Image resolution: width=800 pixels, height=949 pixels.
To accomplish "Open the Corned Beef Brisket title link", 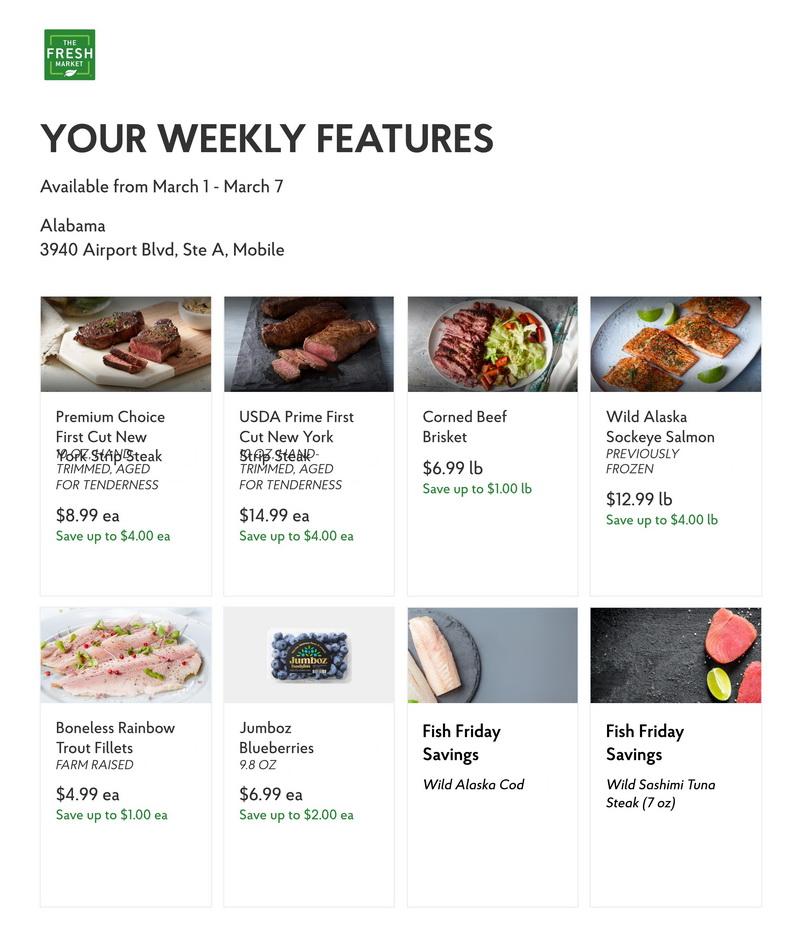I will tap(464, 427).
